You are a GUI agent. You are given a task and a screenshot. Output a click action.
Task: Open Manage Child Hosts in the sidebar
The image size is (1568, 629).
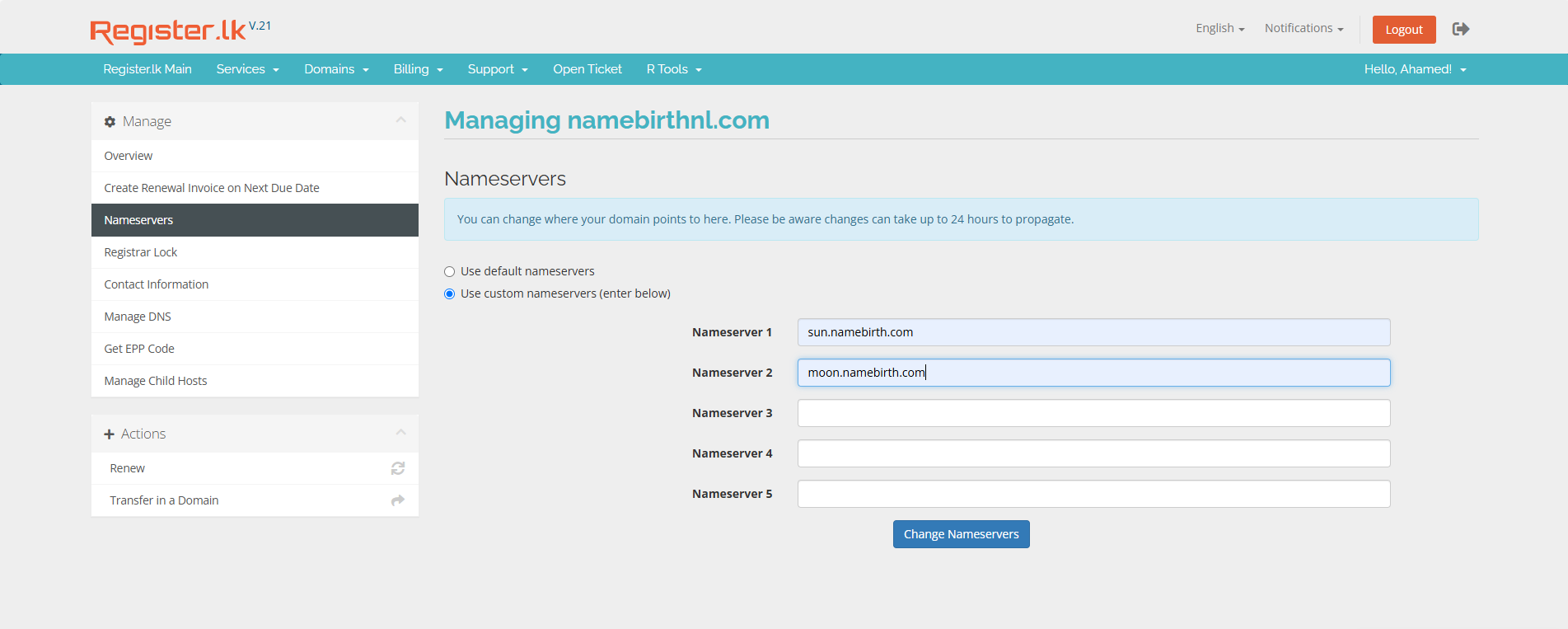click(x=255, y=381)
